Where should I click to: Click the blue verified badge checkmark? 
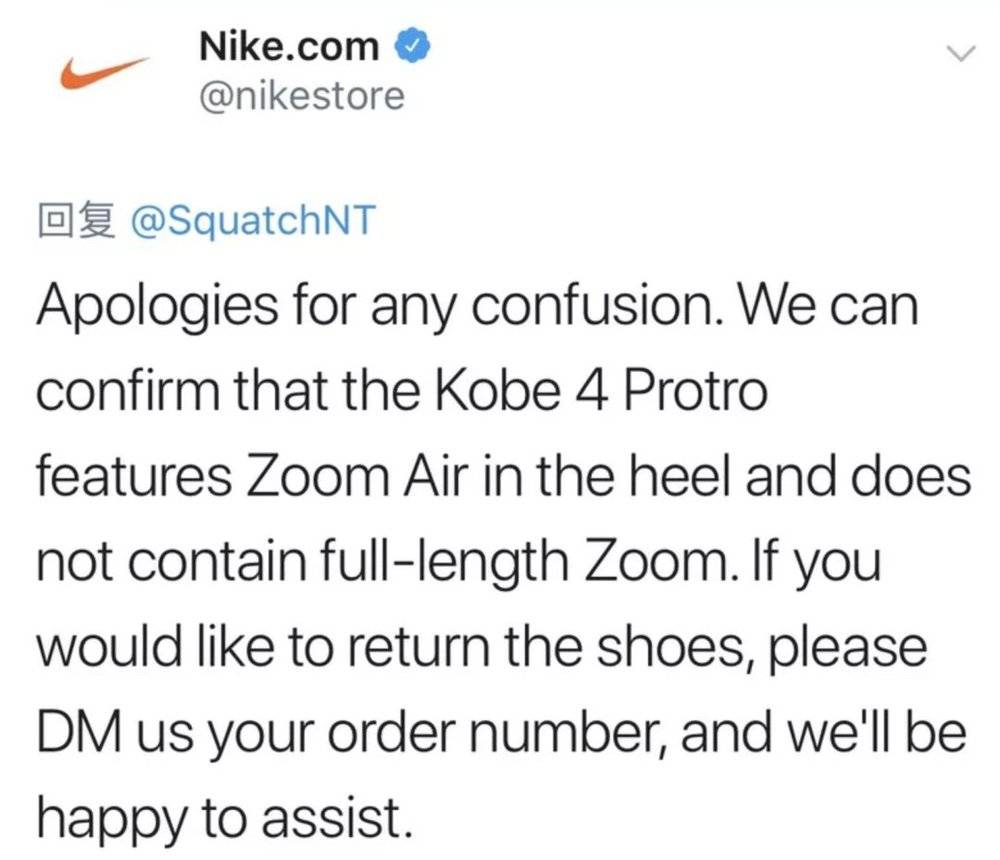click(x=413, y=47)
